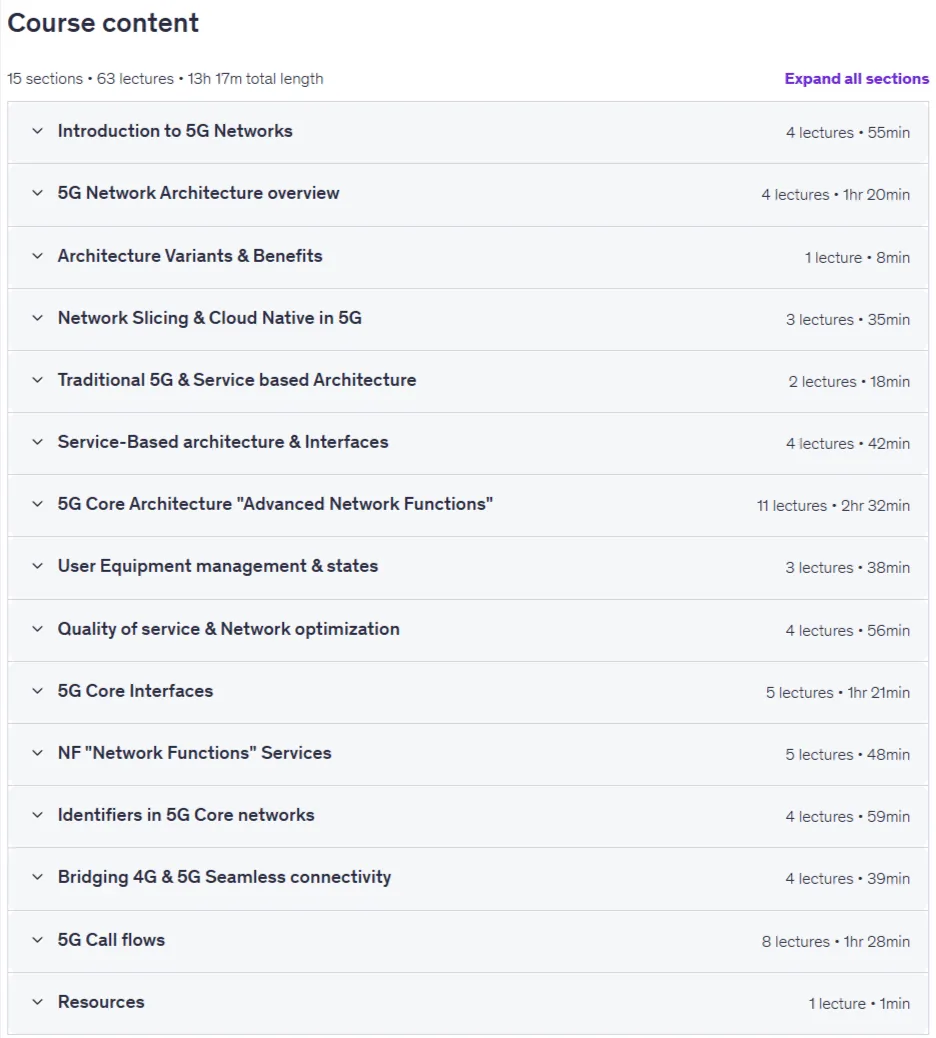Viewport: 936px width, 1038px height.
Task: Expand the Introduction to 5G Networks chevron
Action: pos(38,131)
